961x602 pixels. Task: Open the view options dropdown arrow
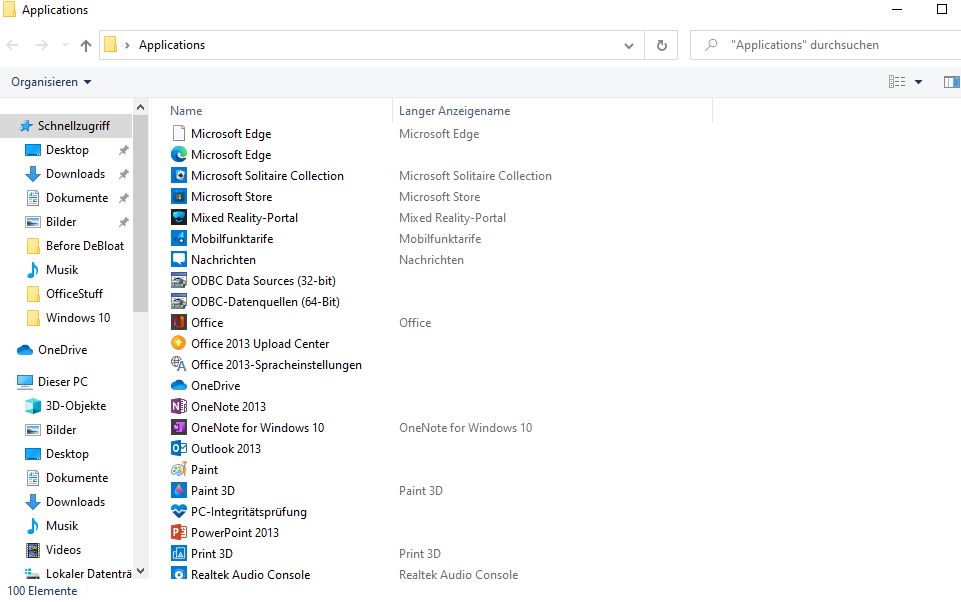click(x=918, y=82)
